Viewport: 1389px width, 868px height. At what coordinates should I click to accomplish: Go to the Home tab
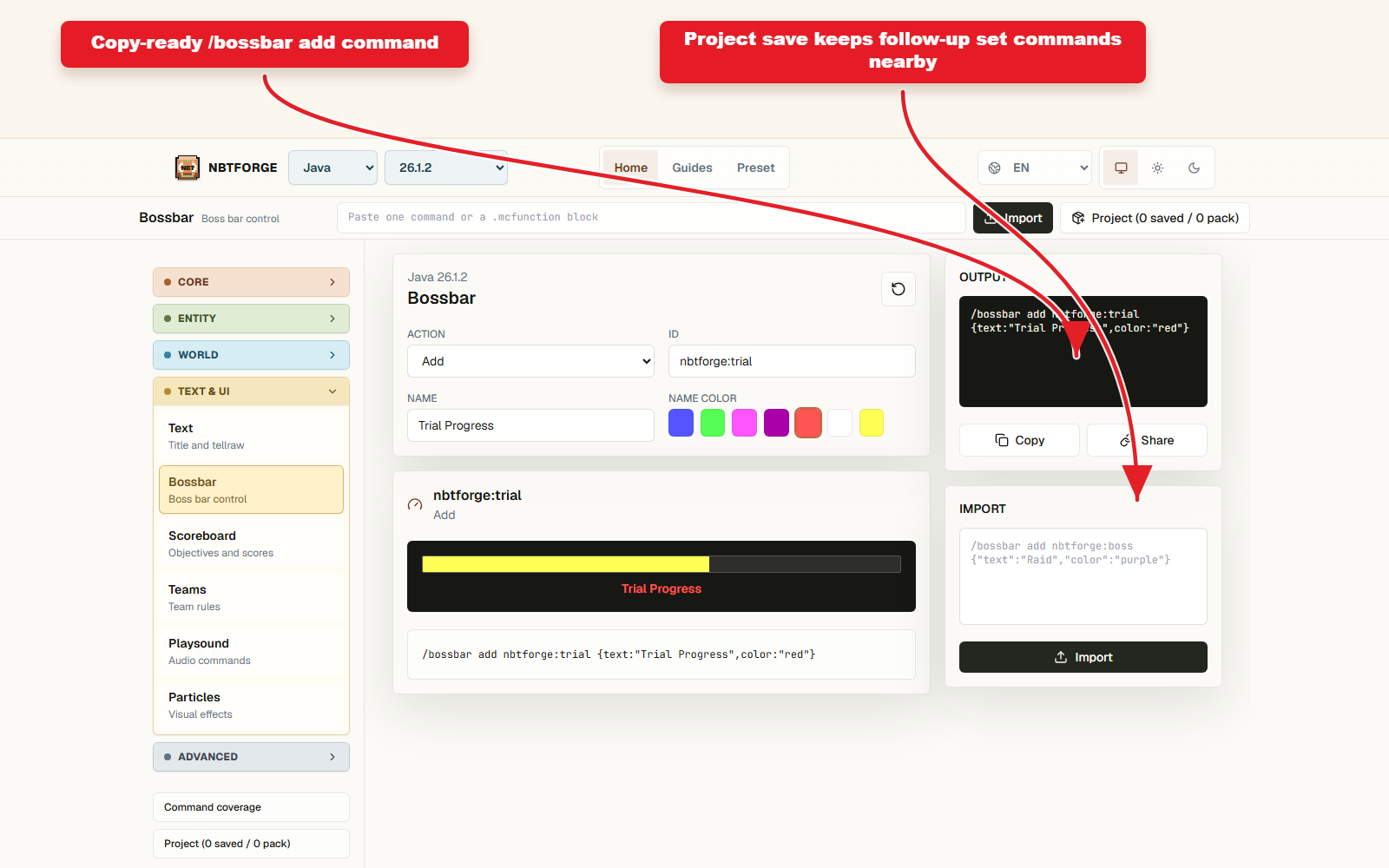(631, 168)
